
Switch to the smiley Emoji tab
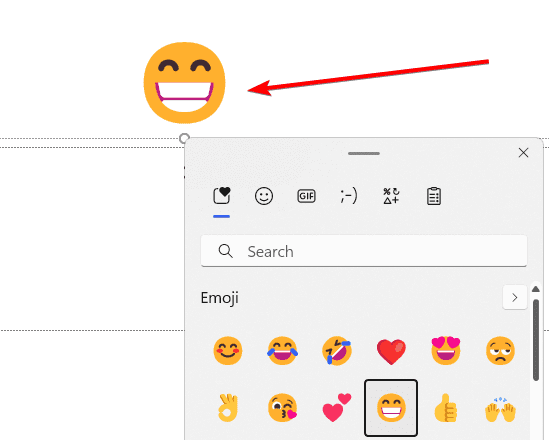pyautogui.click(x=264, y=196)
